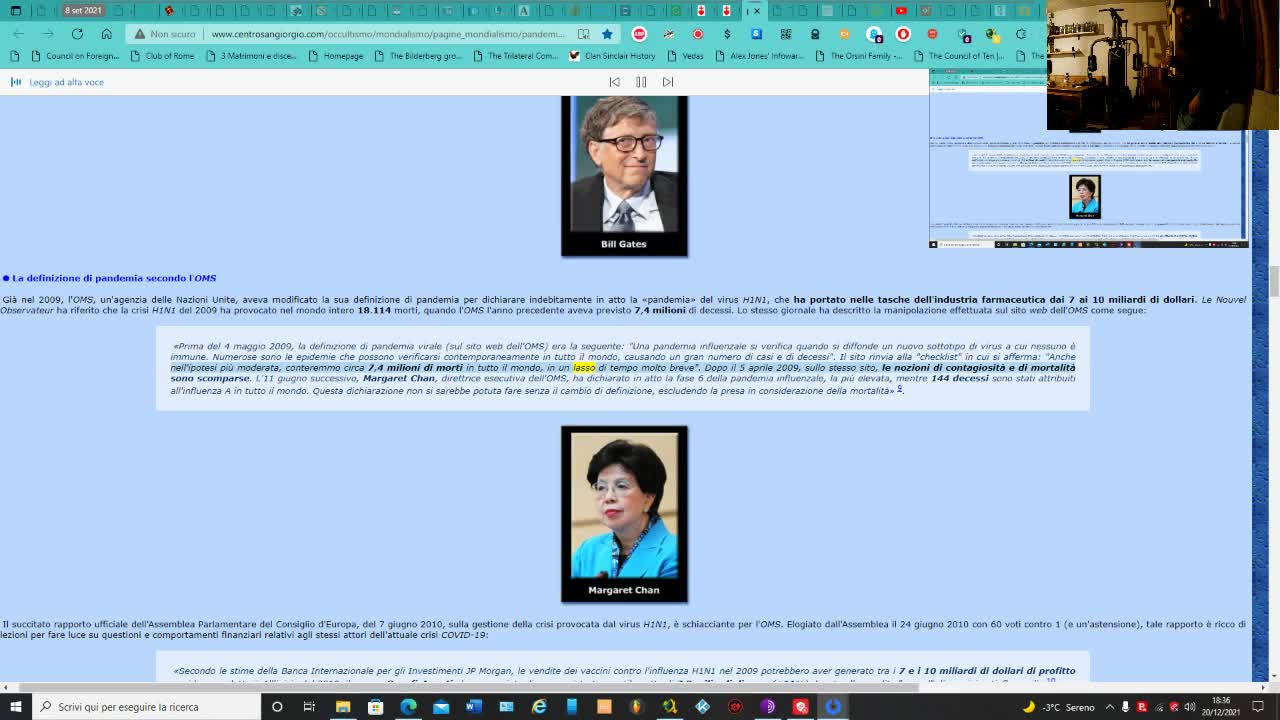Open The Trilateral Com bookmark
The height and width of the screenshot is (720, 1280).
pos(516,56)
